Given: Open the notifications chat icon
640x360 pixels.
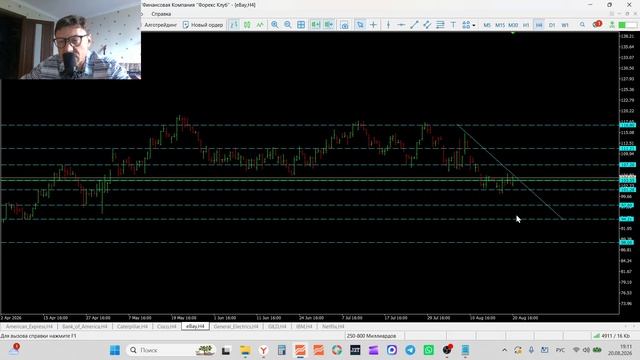Looking at the screenshot, I should tap(597, 24).
